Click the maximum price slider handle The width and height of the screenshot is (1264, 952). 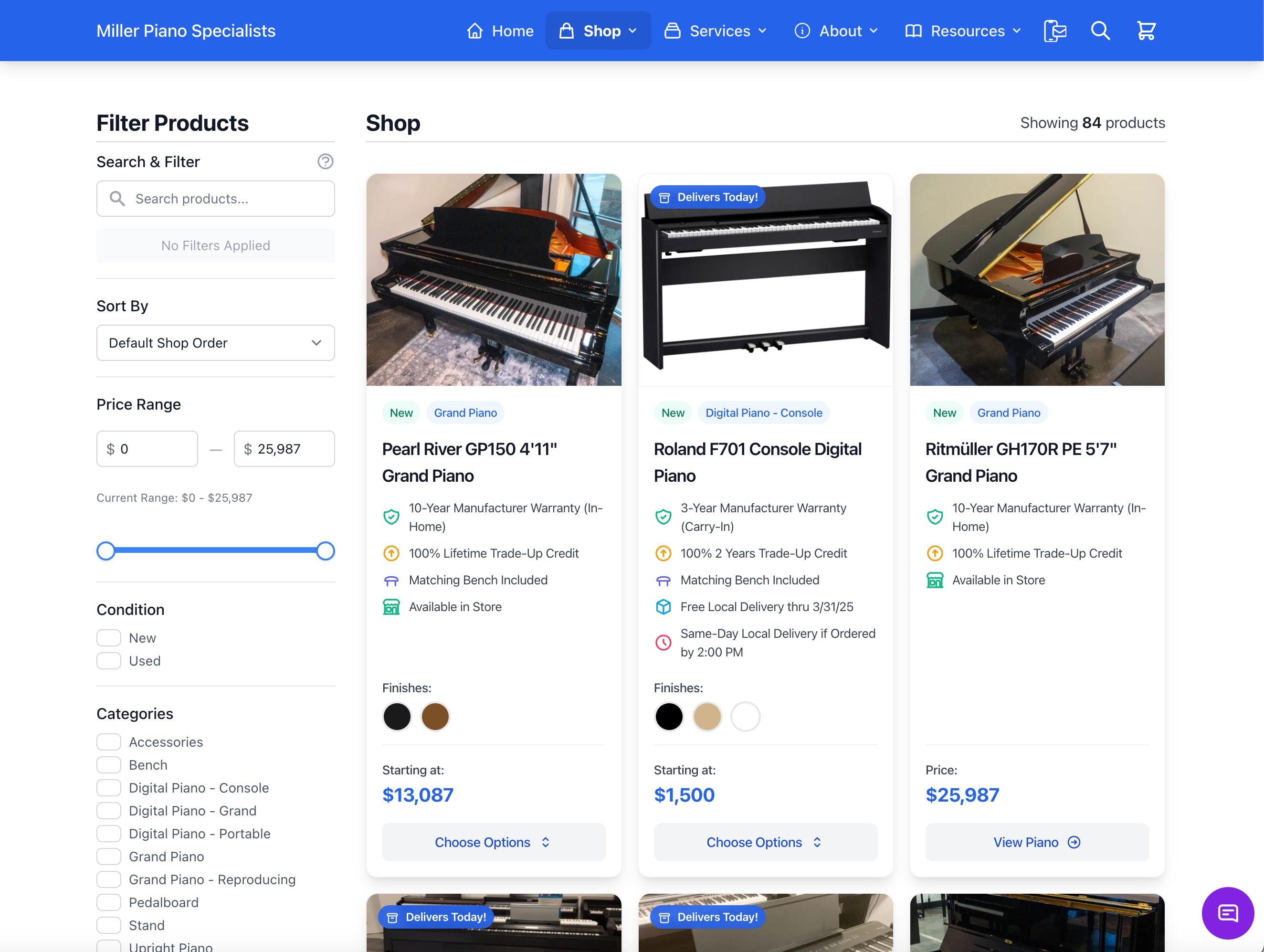pyautogui.click(x=326, y=551)
